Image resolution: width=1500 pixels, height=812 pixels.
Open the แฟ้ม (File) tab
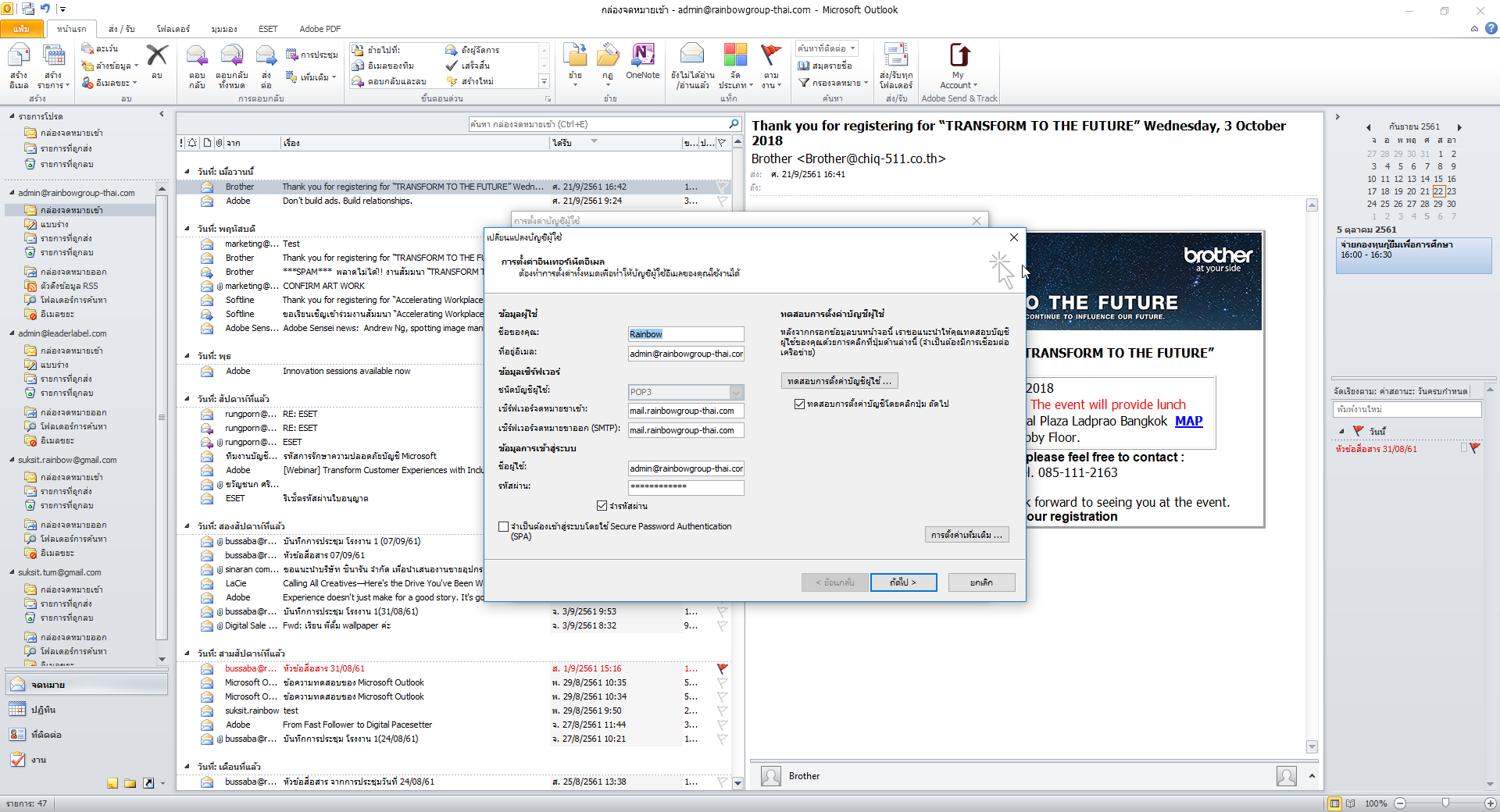coord(22,29)
